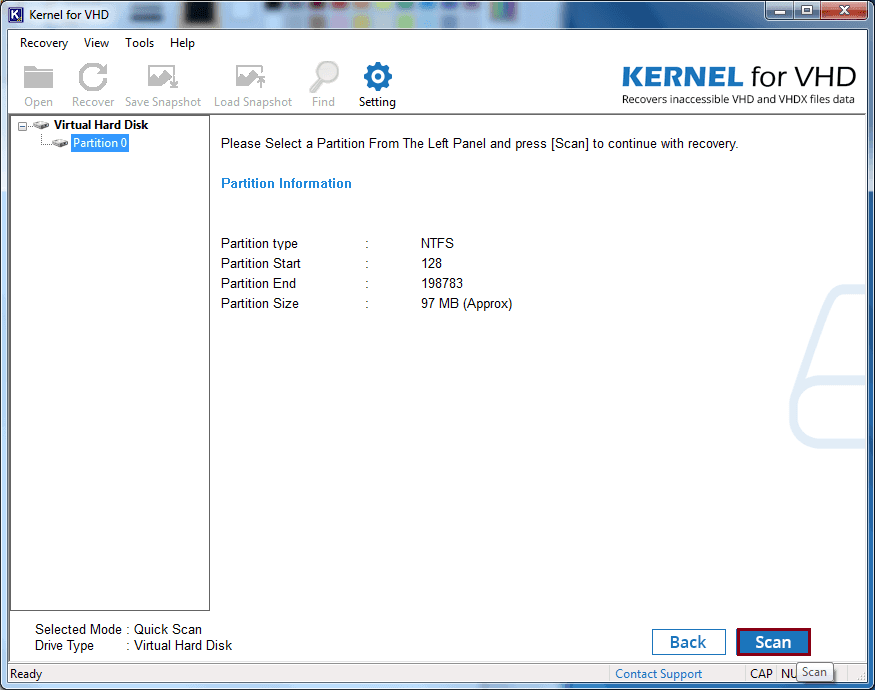Image resolution: width=875 pixels, height=690 pixels.
Task: Click the Partition Start value 128
Action: [x=431, y=263]
